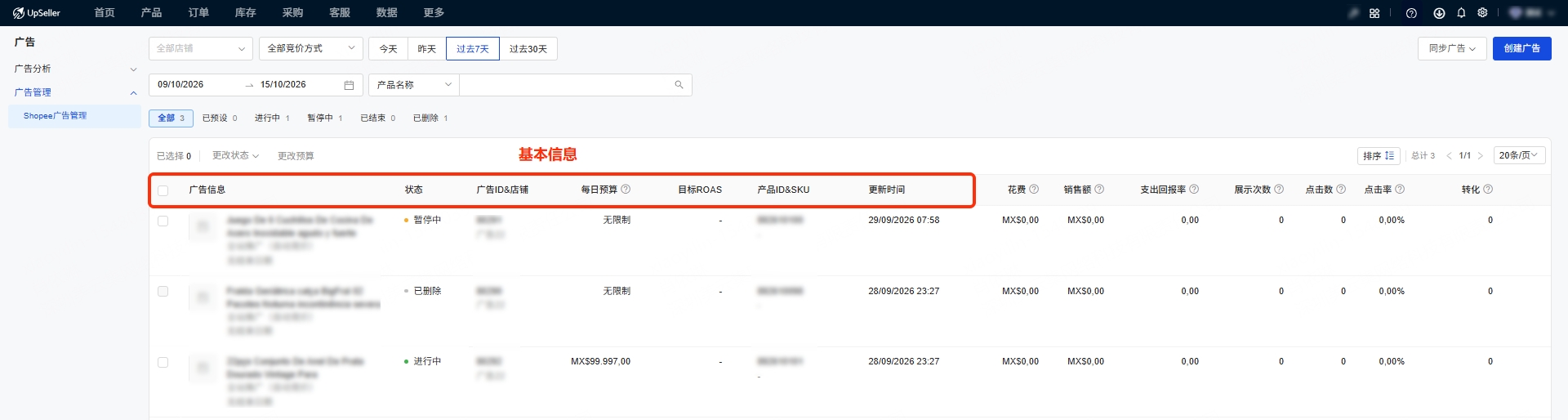Go to the previous page arrow
Screen dimensions: 1568x420
pos(1449,155)
